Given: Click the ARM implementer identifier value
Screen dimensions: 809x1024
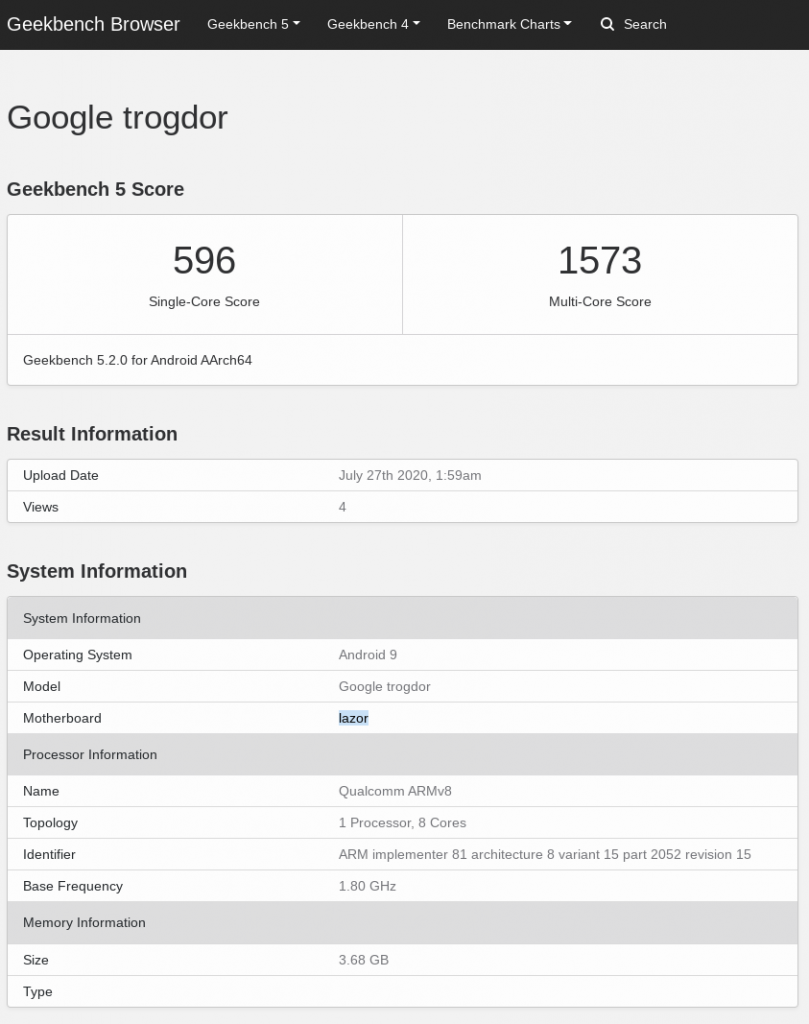Looking at the screenshot, I should tap(544, 855).
